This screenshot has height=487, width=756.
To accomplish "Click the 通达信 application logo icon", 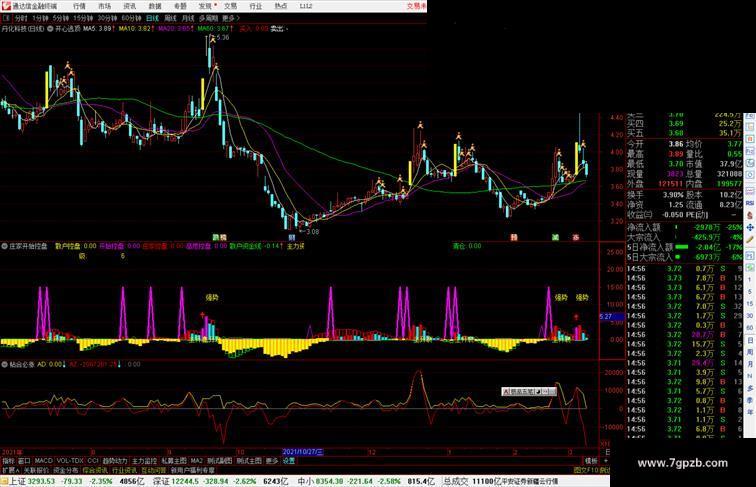I will click(x=6, y=6).
